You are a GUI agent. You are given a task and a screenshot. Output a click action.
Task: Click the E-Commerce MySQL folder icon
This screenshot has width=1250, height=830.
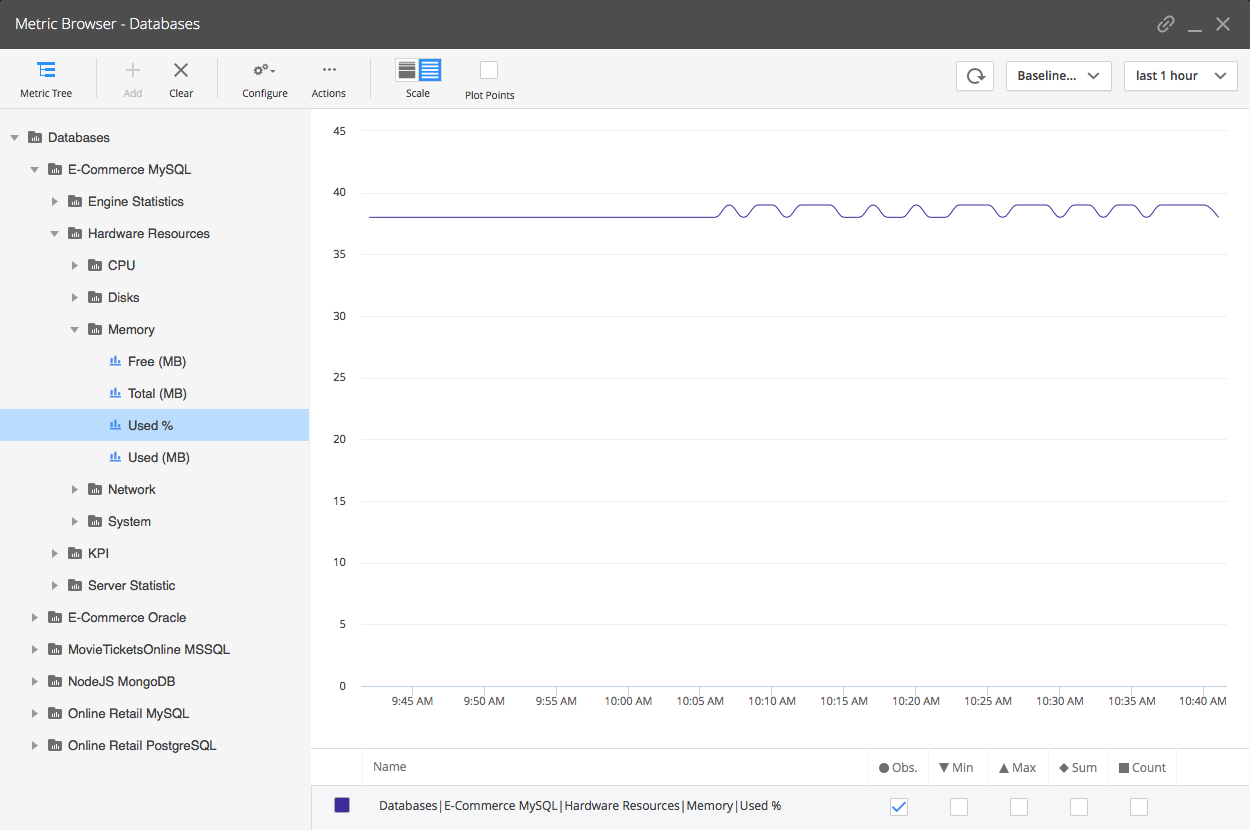pos(55,169)
